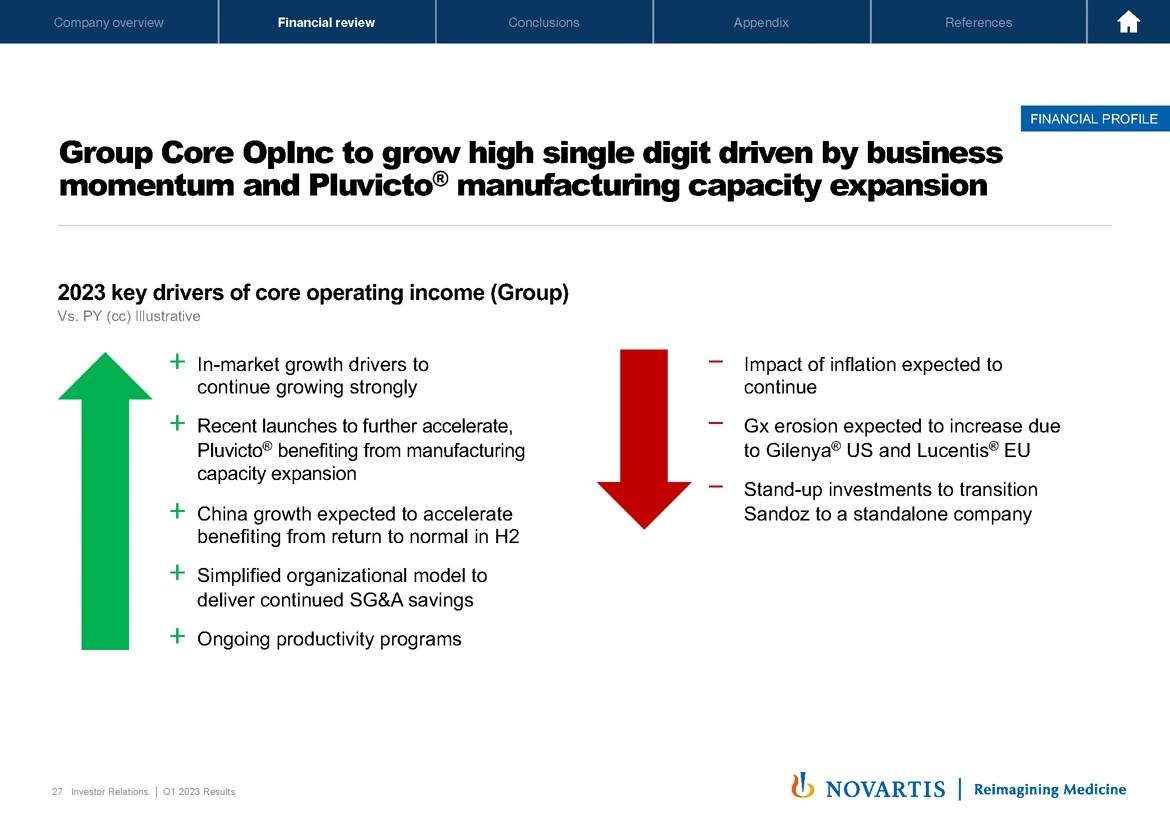Click the FINANCIAL PROFILE label

coord(1093,119)
